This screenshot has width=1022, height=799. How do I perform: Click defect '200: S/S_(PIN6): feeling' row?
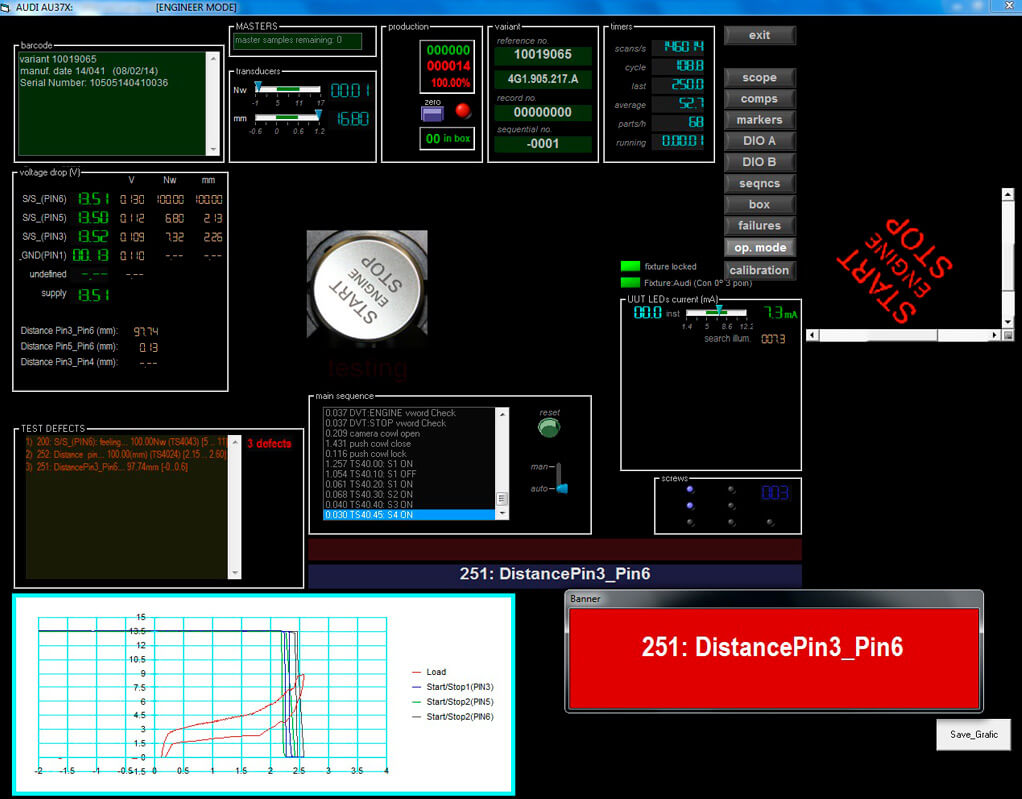pos(126,442)
